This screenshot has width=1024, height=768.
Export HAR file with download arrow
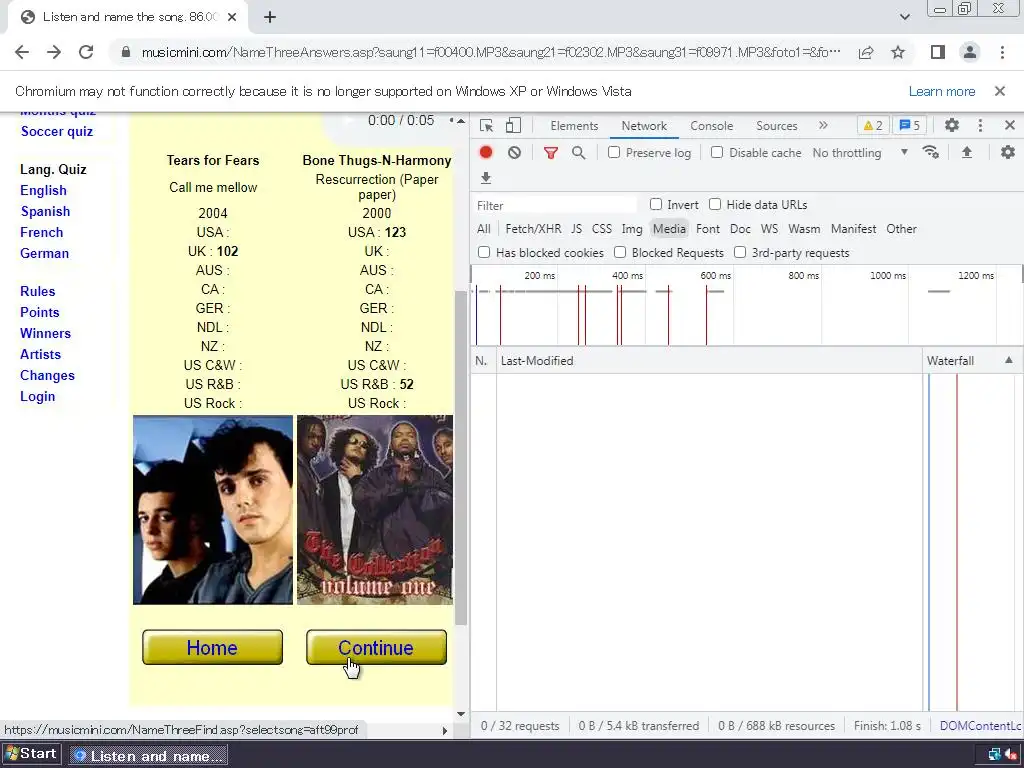pos(486,178)
